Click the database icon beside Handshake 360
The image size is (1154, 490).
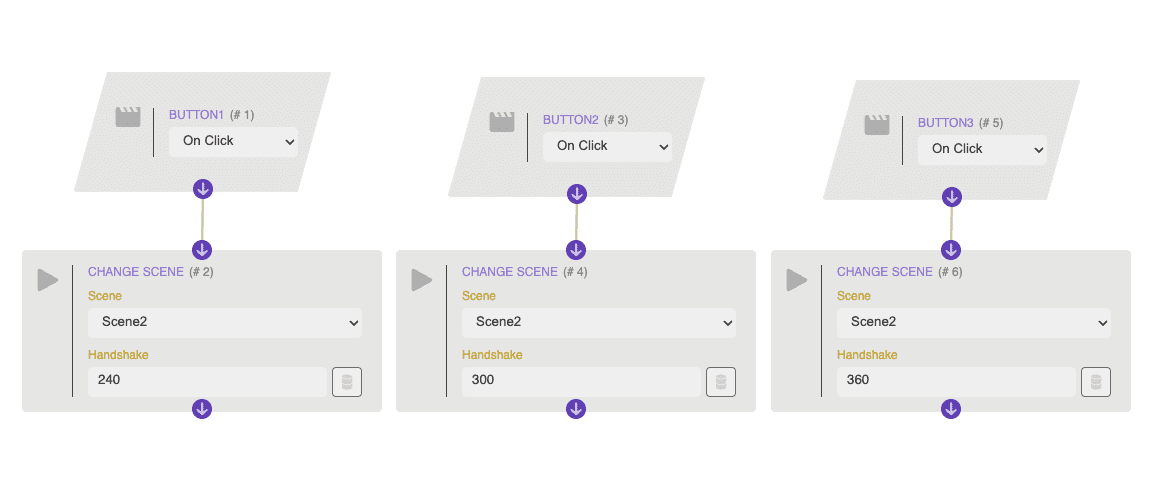point(1096,382)
